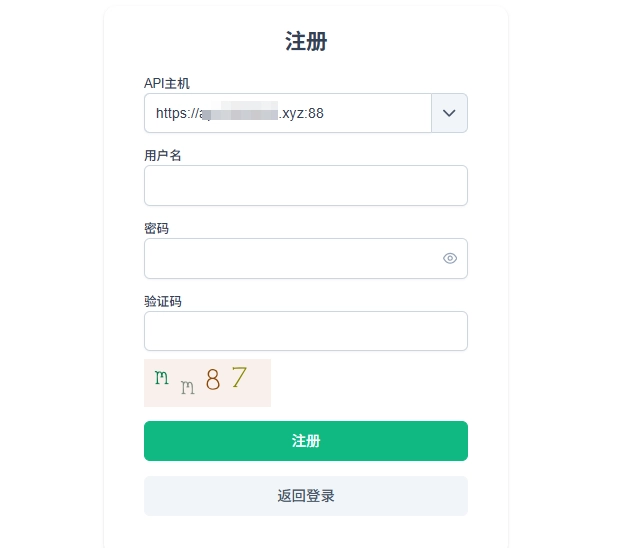Click the 'https://' prefix in the API host
This screenshot has height=548, width=635.
176,113
